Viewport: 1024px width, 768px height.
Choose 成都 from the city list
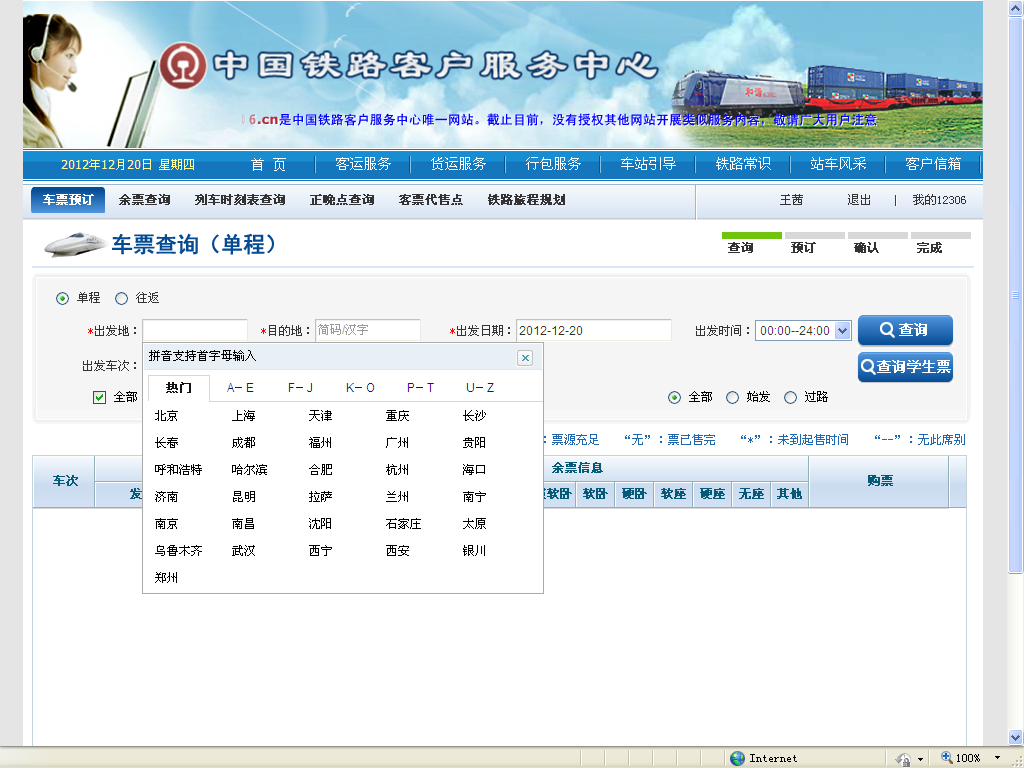pyautogui.click(x=243, y=443)
